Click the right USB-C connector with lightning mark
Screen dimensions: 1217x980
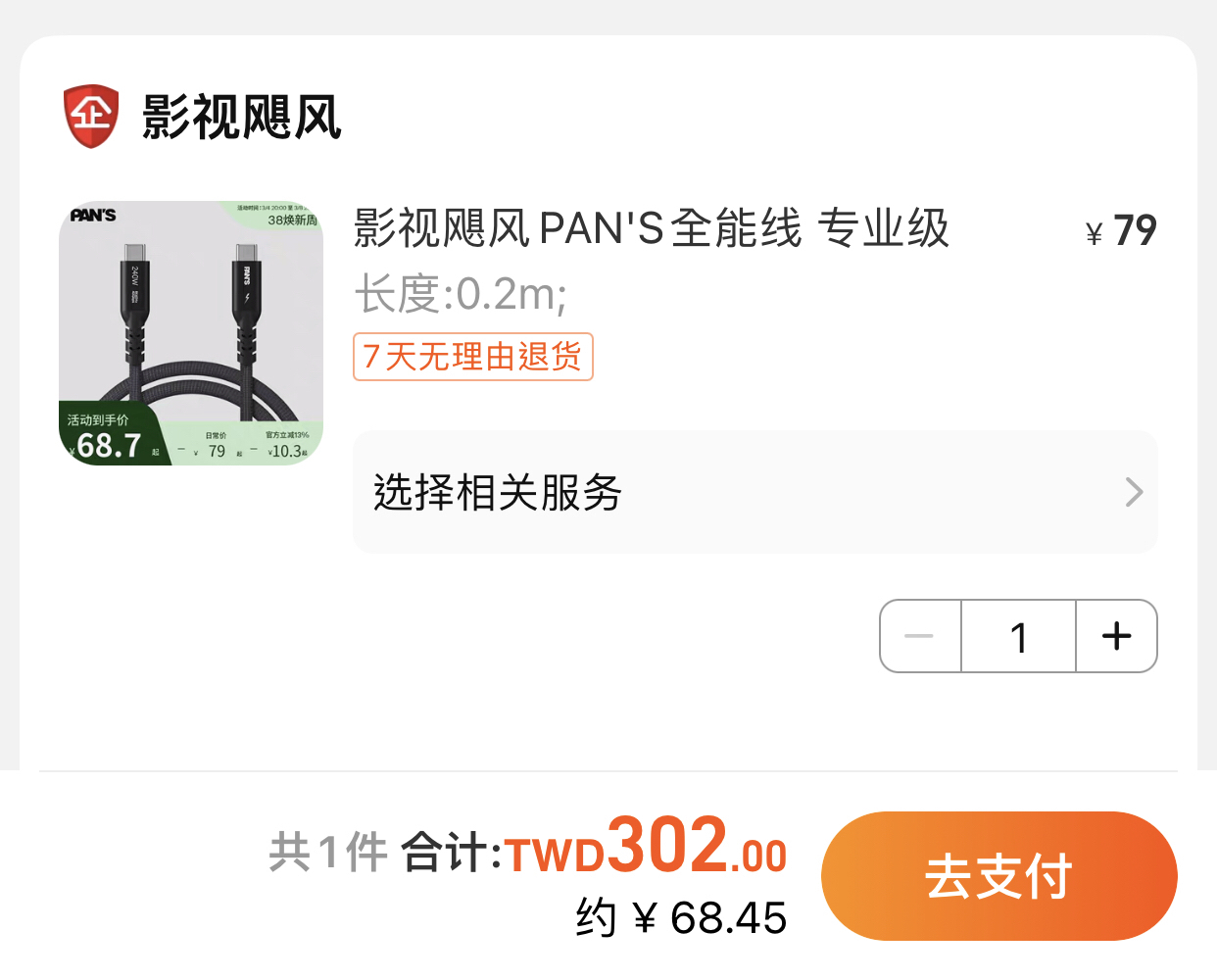[x=247, y=294]
